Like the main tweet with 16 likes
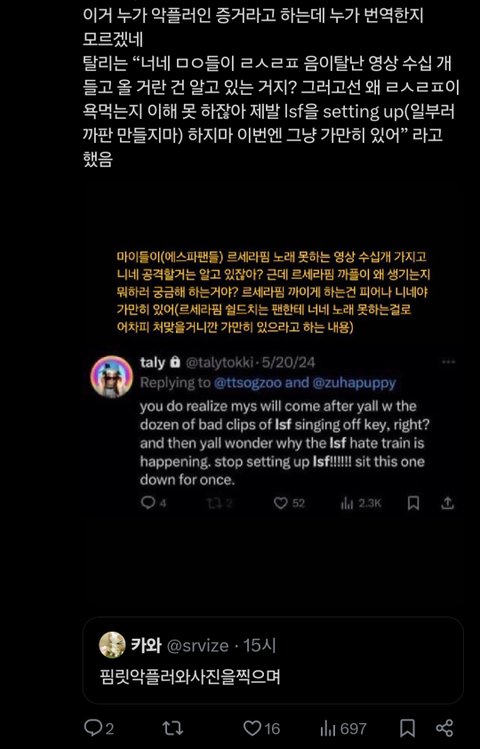480x749 pixels. click(x=262, y=728)
